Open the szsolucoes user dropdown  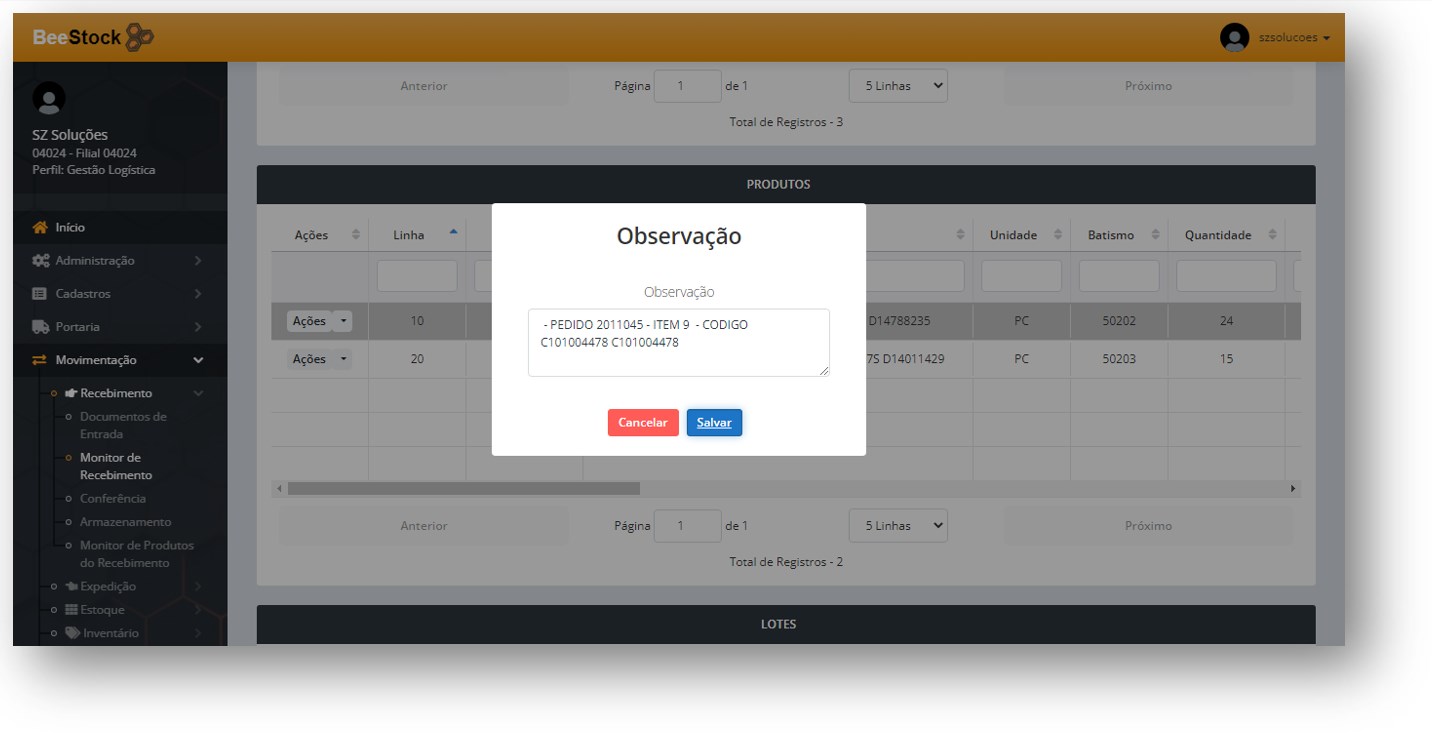[x=1294, y=38]
